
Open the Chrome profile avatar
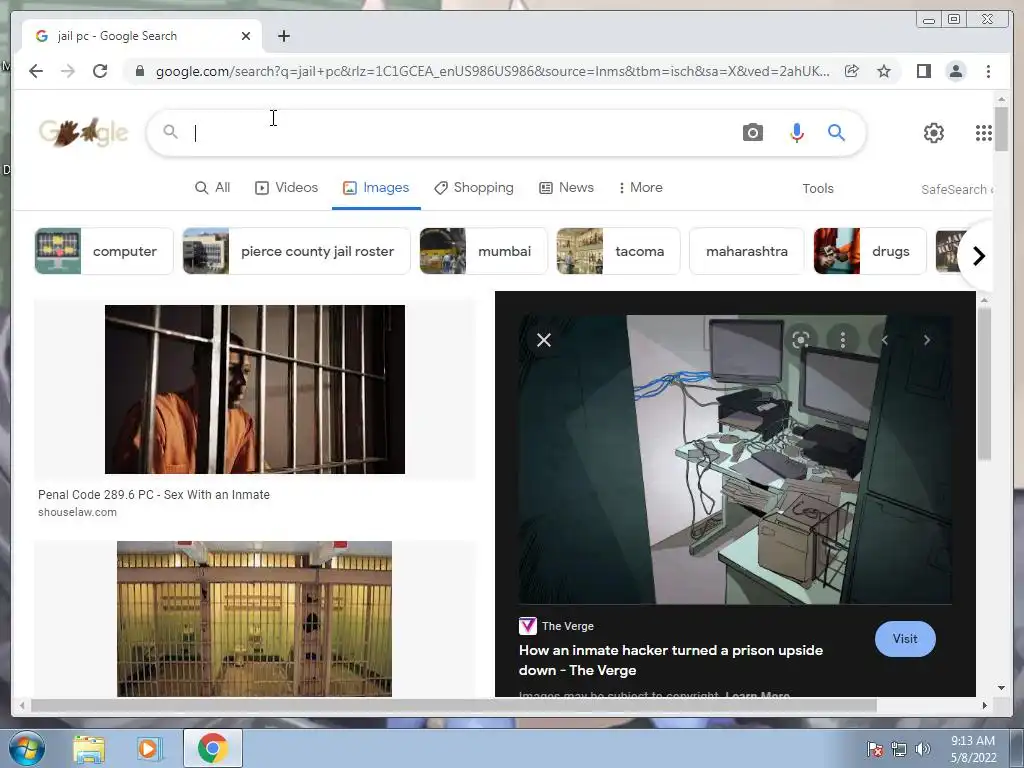point(956,71)
